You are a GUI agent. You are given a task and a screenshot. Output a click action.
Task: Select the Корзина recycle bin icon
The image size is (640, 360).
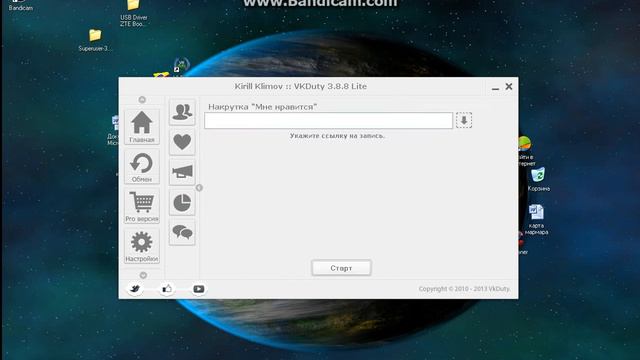(x=538, y=179)
